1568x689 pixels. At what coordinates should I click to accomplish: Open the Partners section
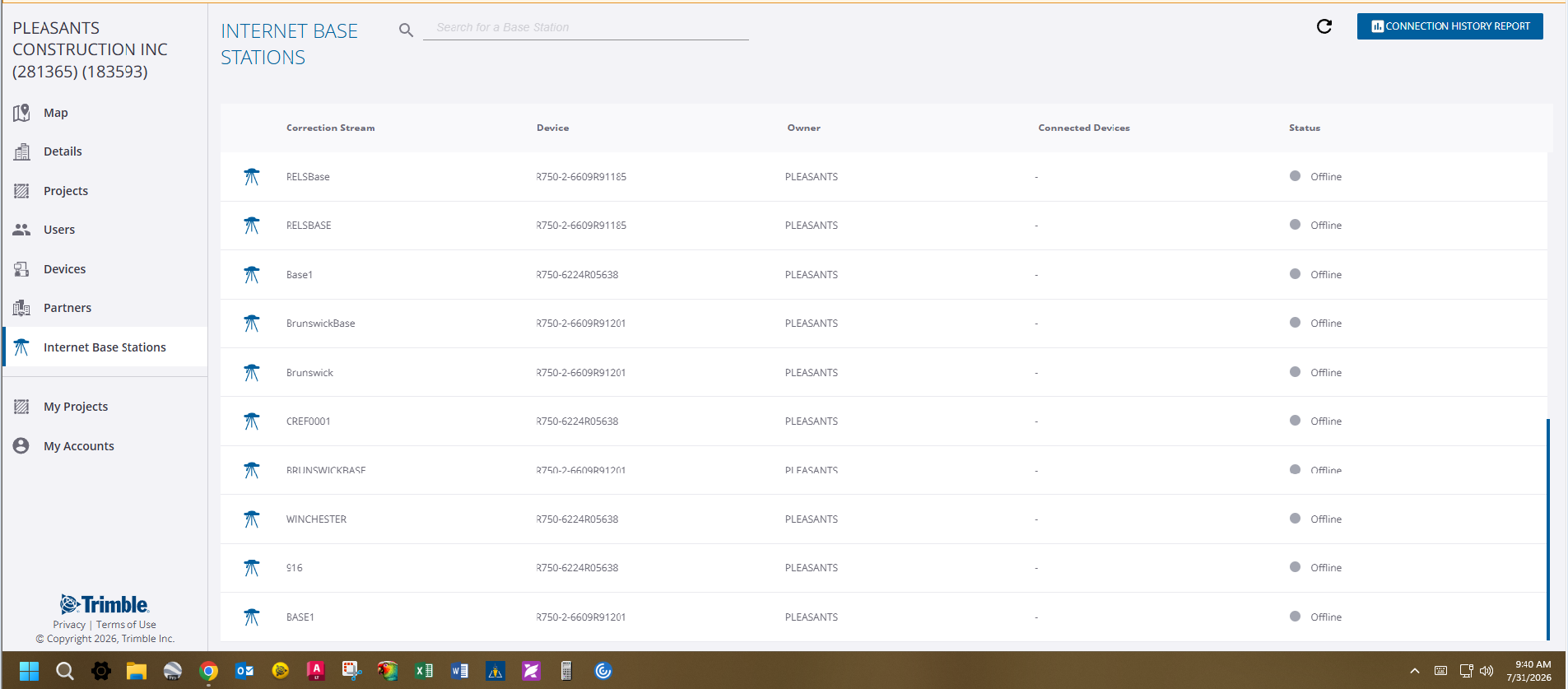pyautogui.click(x=67, y=308)
